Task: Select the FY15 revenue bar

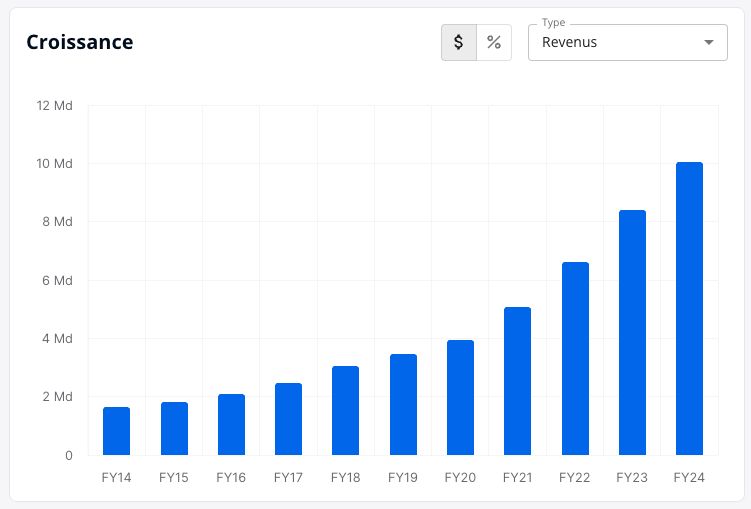Action: 174,429
